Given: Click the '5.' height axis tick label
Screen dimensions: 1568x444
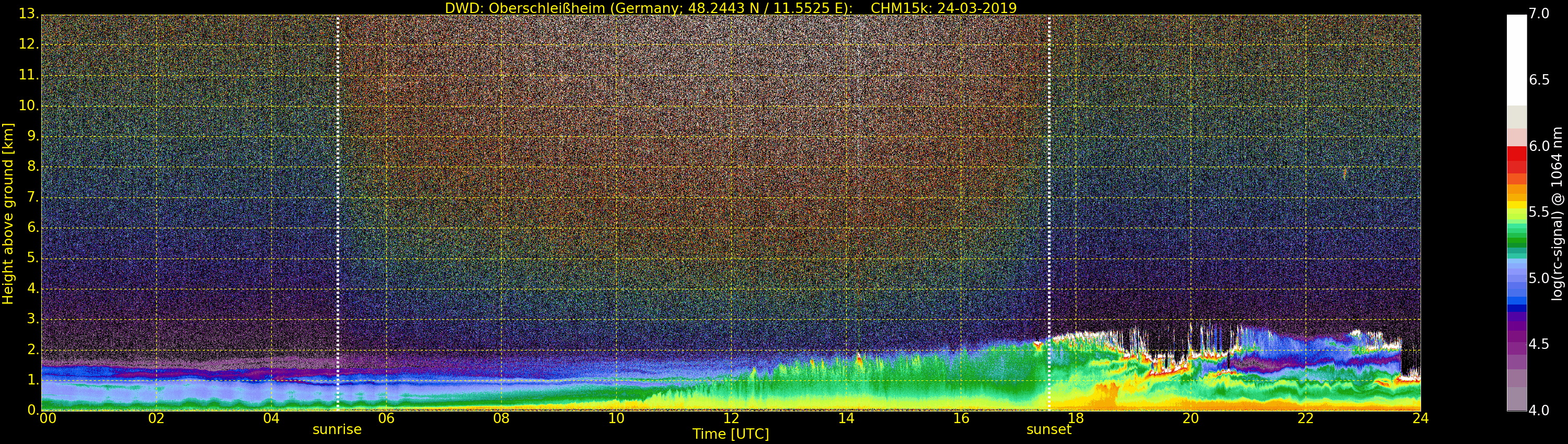Looking at the screenshot, I should [x=33, y=258].
